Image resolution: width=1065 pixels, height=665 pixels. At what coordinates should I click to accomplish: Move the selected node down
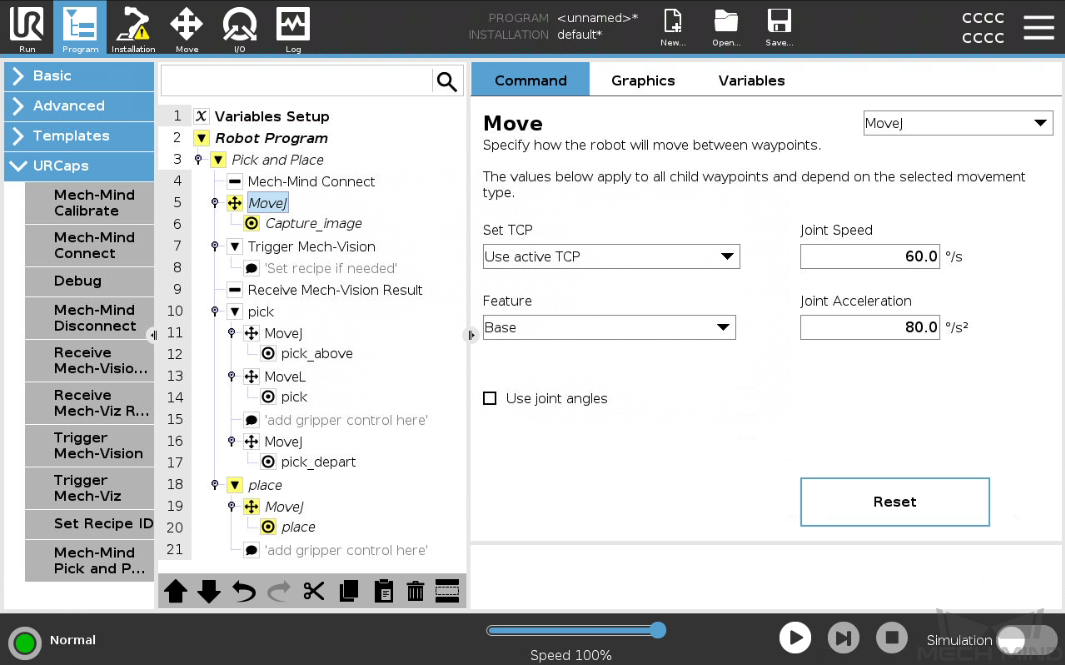[x=209, y=591]
